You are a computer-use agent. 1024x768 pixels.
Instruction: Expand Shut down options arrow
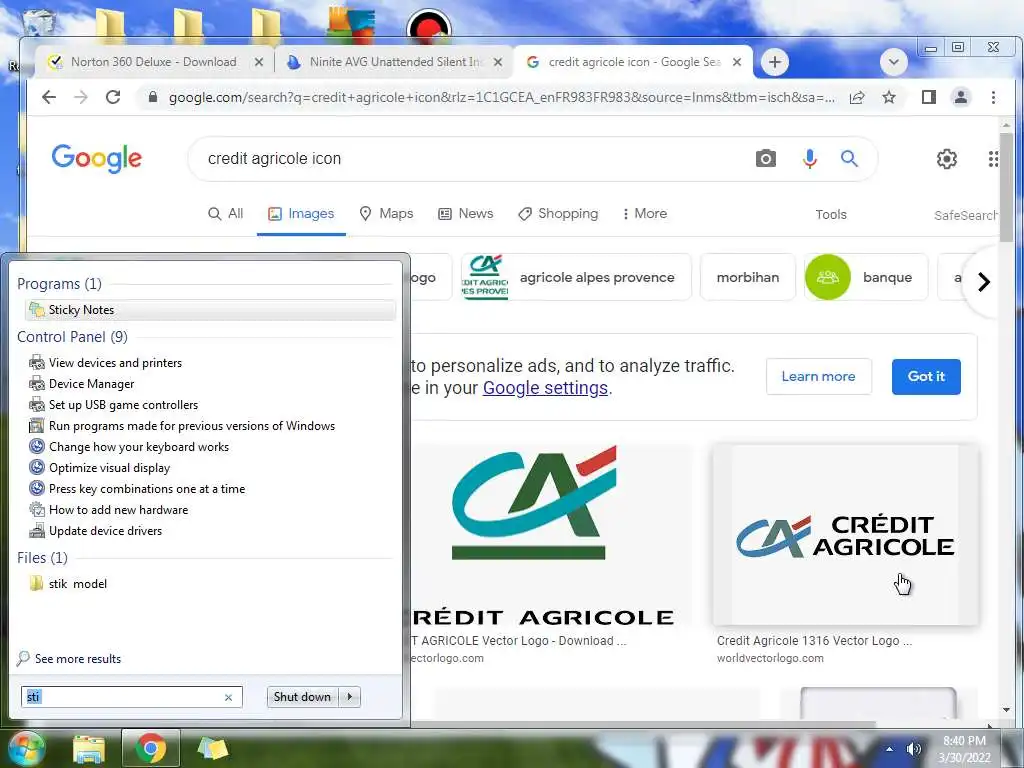(350, 697)
